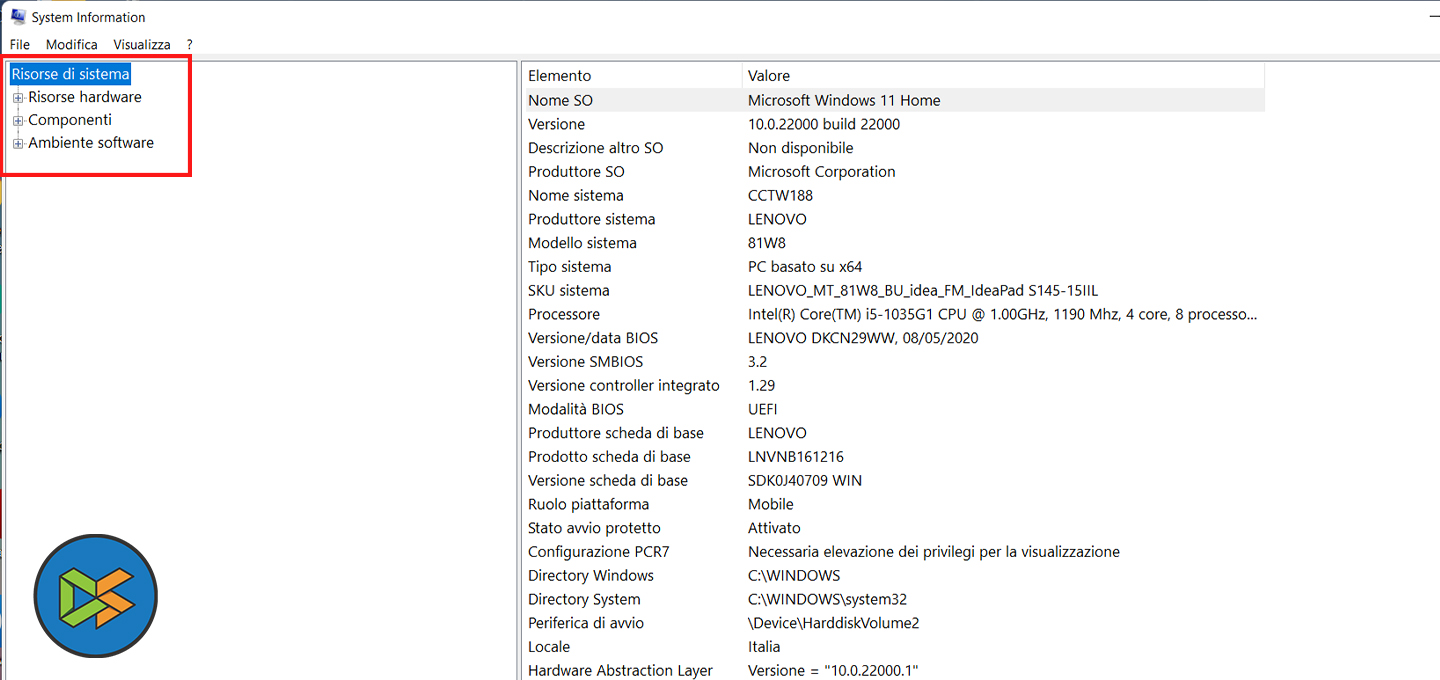This screenshot has width=1440, height=680.
Task: Open the Visualizza menu
Action: [142, 44]
